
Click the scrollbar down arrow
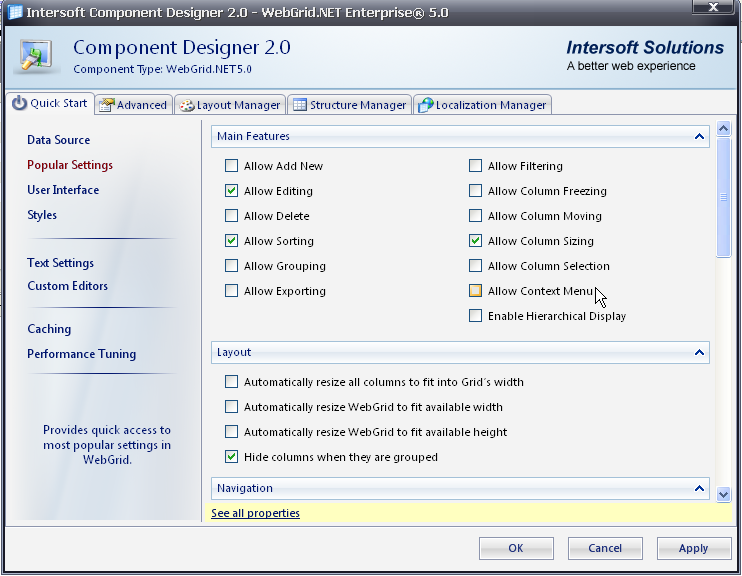(x=724, y=495)
